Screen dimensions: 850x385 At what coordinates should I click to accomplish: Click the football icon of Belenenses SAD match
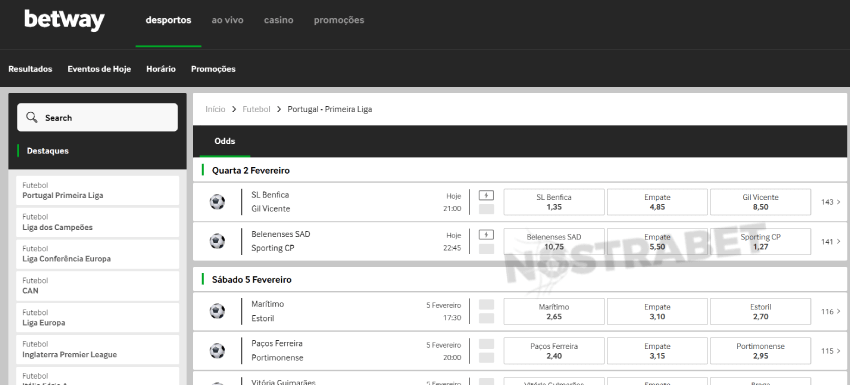coord(217,241)
